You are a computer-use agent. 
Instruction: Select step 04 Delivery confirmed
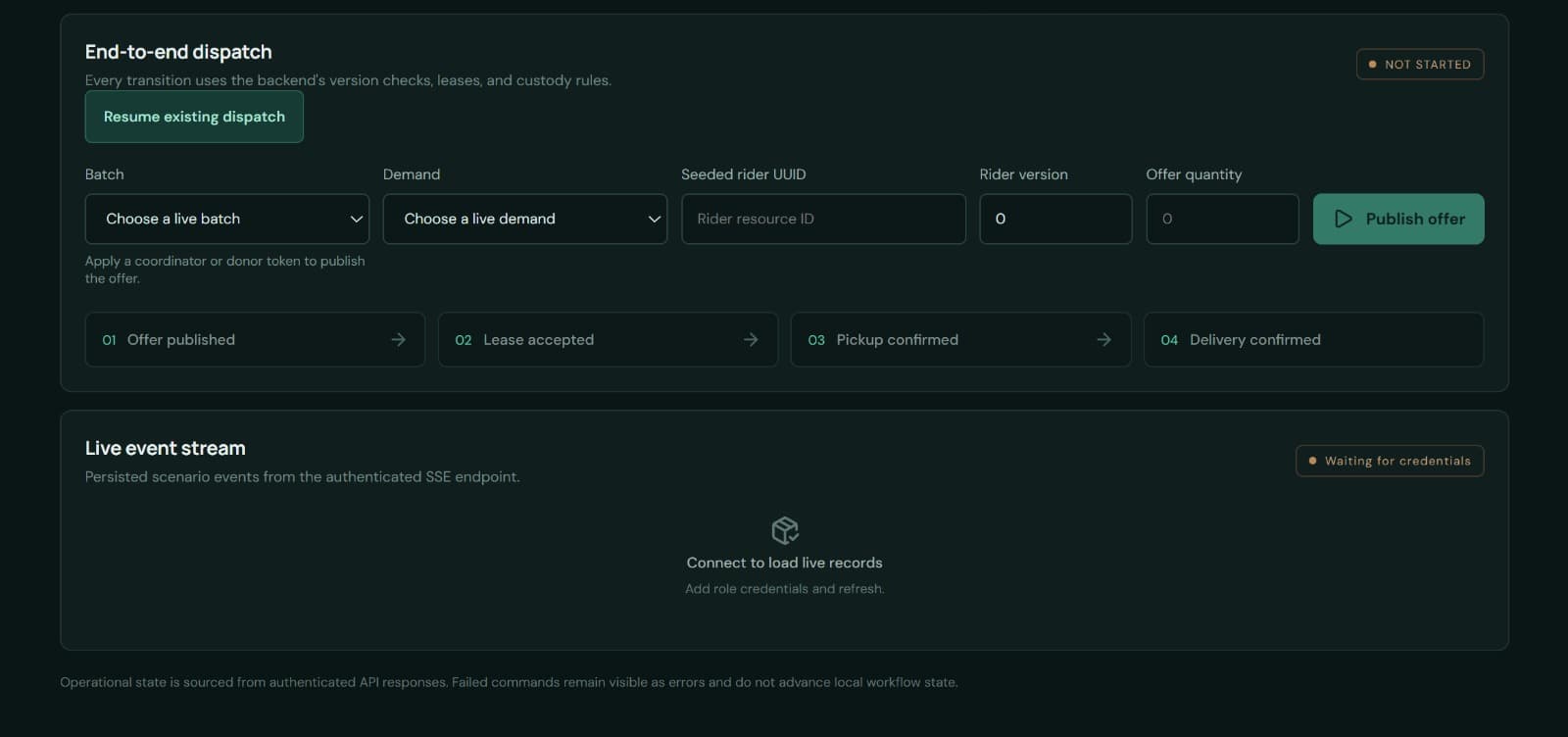(x=1313, y=339)
